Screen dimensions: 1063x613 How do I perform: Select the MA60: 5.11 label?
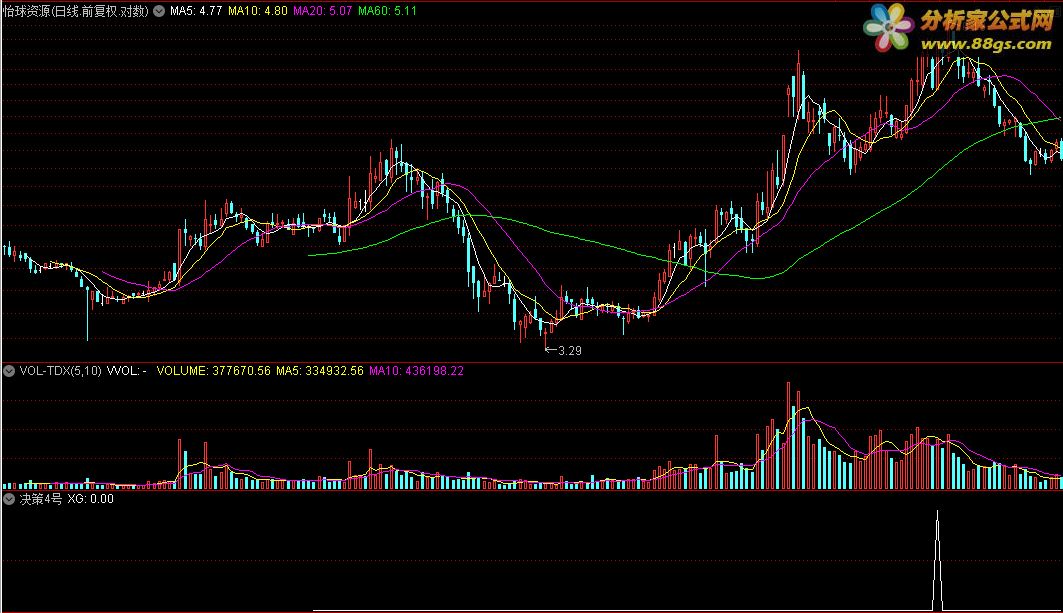point(387,11)
